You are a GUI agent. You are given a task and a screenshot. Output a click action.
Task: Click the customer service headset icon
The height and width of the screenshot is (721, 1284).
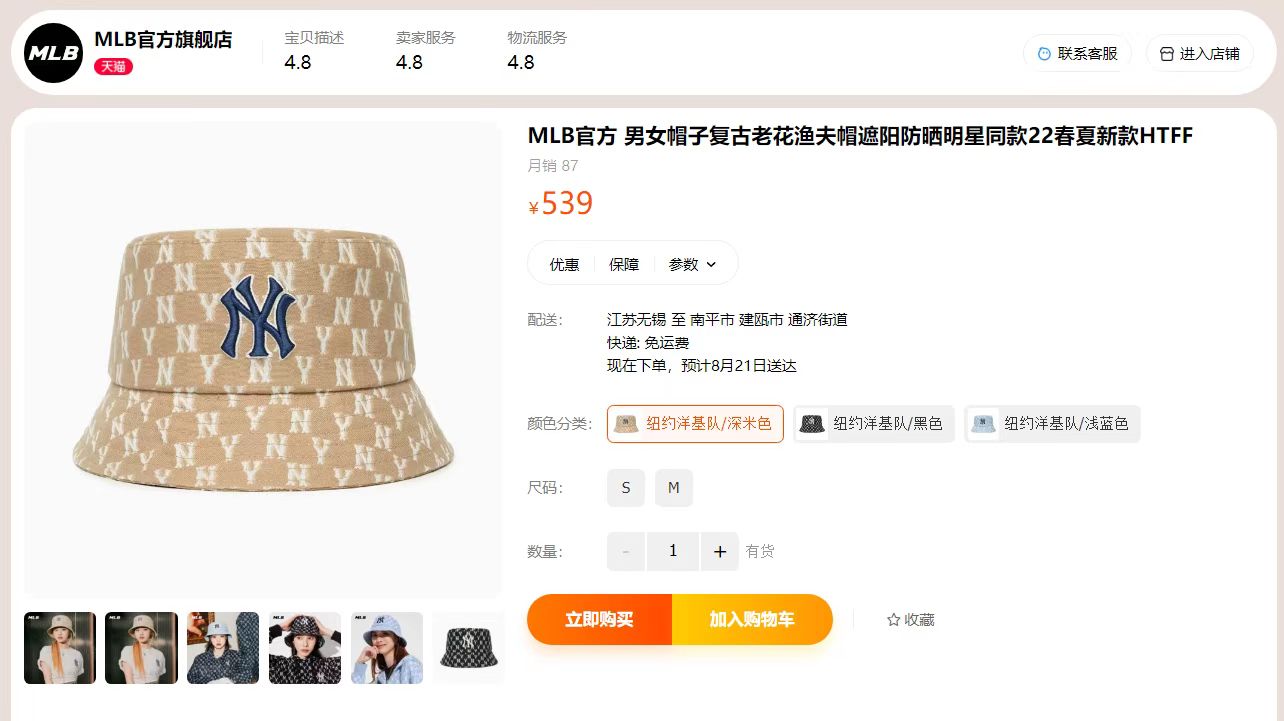pyautogui.click(x=1044, y=54)
